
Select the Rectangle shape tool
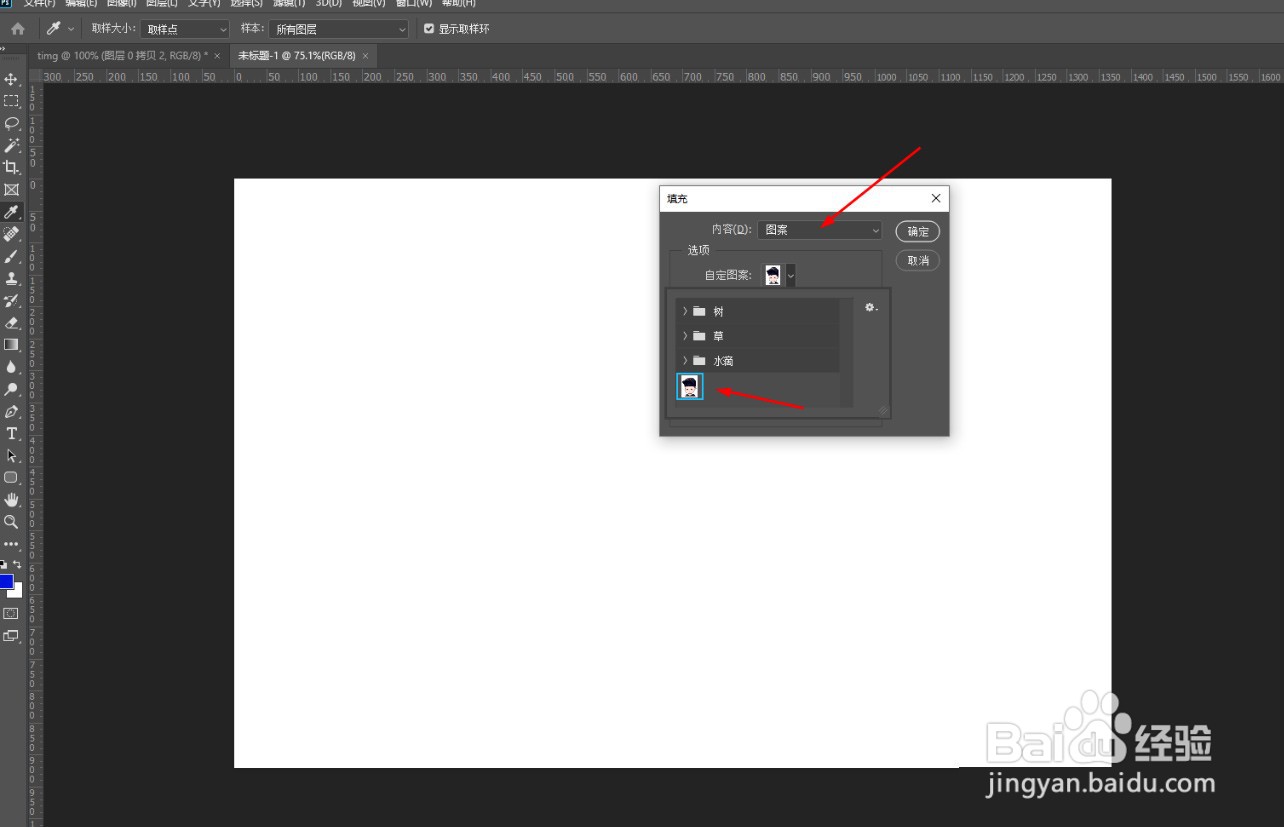click(12, 477)
